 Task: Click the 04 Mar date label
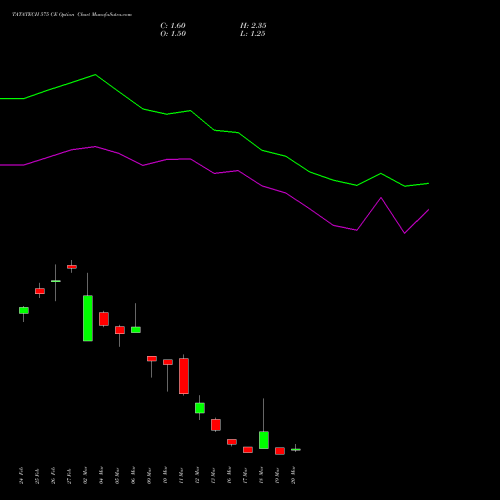click(101, 475)
